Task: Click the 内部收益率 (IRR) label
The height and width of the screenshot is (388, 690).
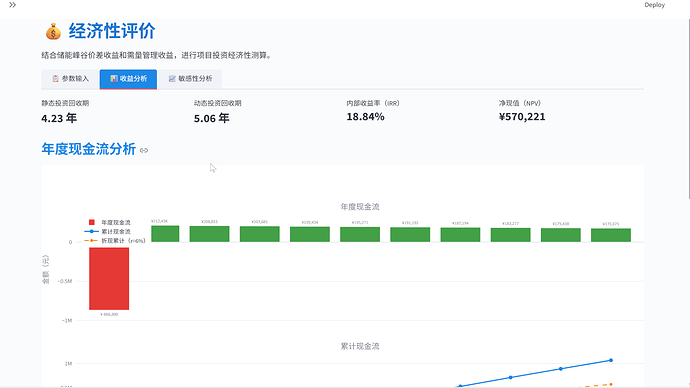Action: point(373,103)
